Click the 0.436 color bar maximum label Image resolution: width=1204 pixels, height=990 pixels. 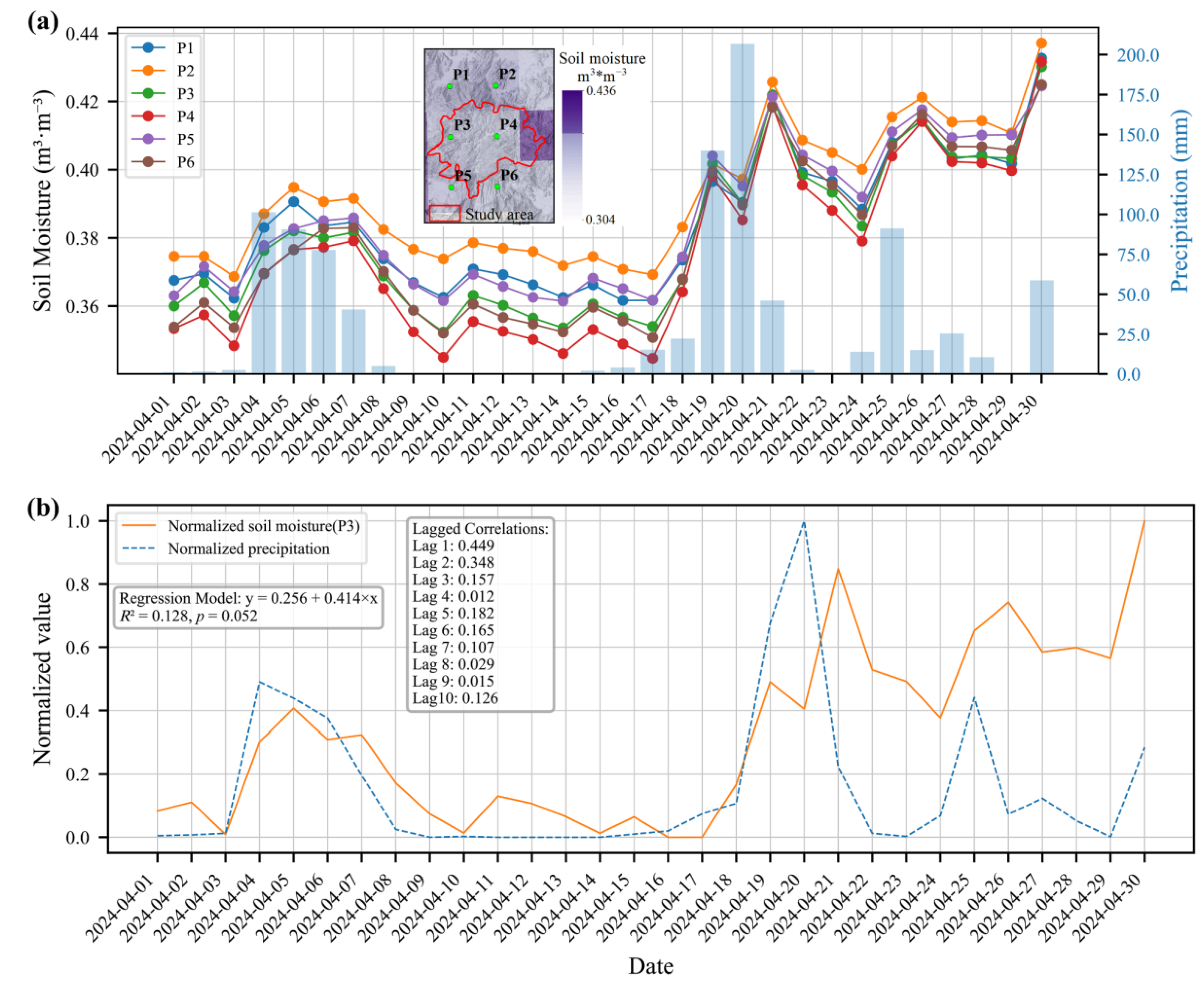[601, 91]
